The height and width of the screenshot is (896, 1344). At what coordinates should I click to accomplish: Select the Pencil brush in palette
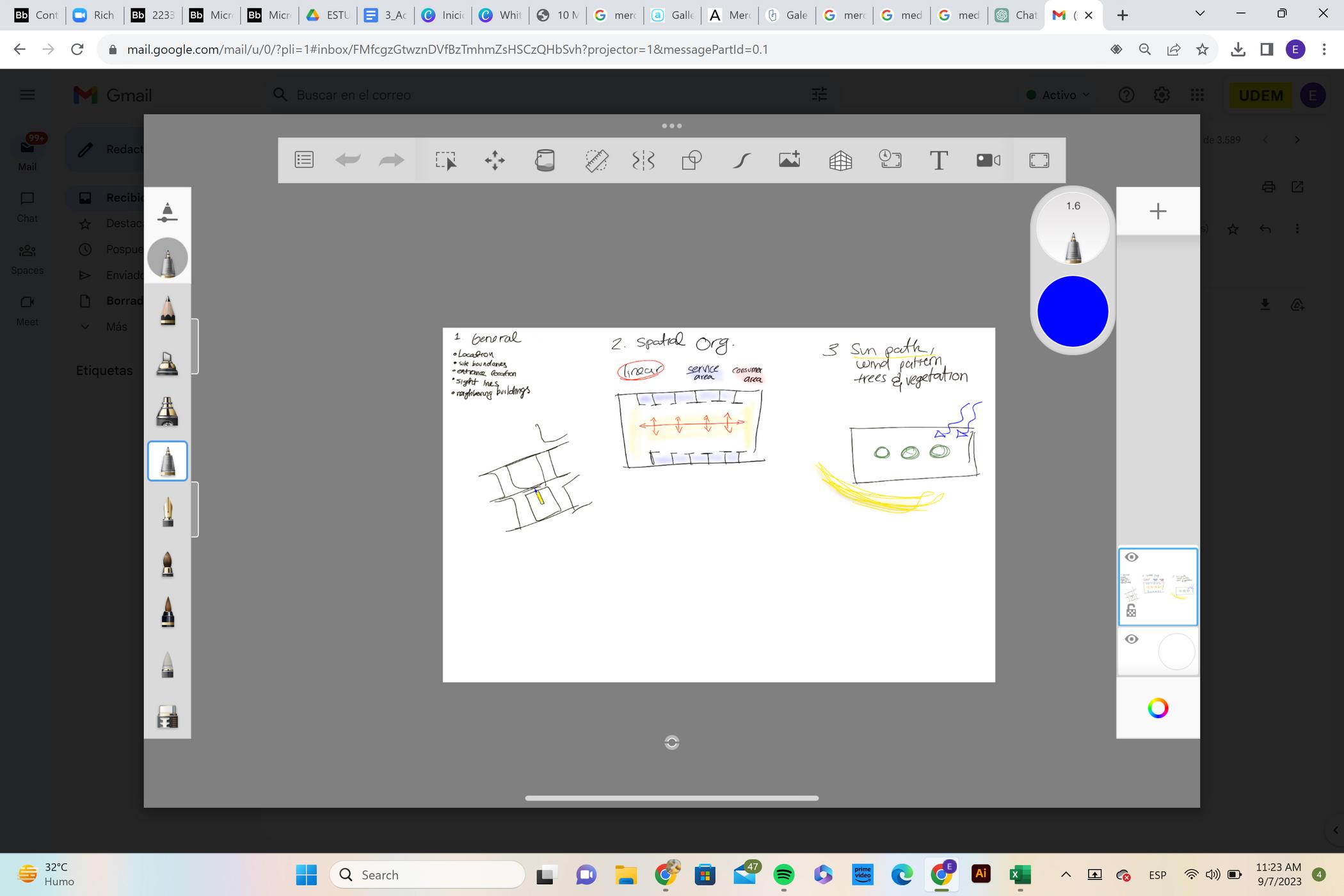[x=167, y=311]
